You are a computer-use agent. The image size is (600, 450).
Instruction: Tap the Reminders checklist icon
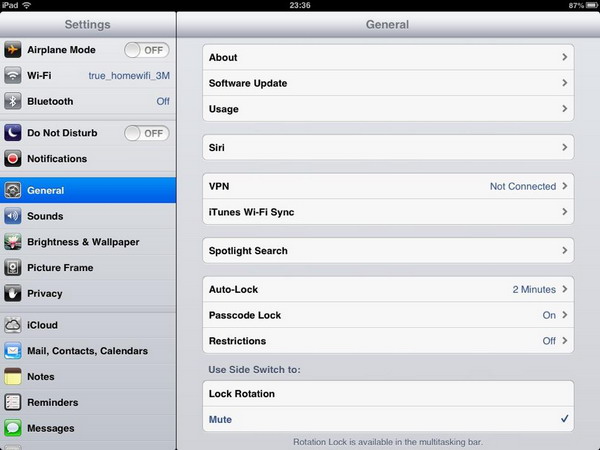[x=13, y=402]
